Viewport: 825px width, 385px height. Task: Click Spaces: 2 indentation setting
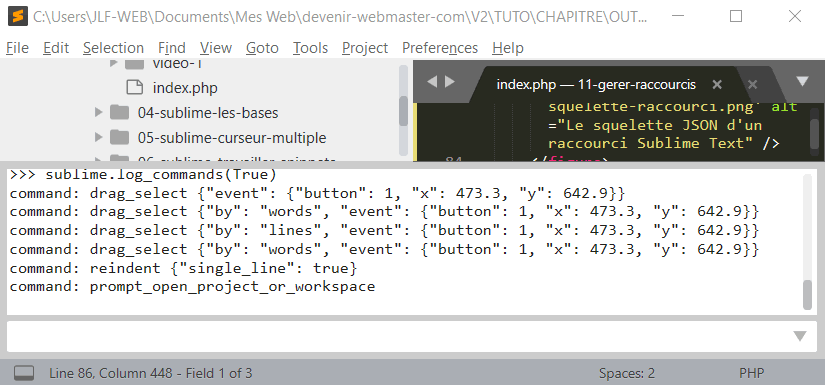(x=627, y=373)
